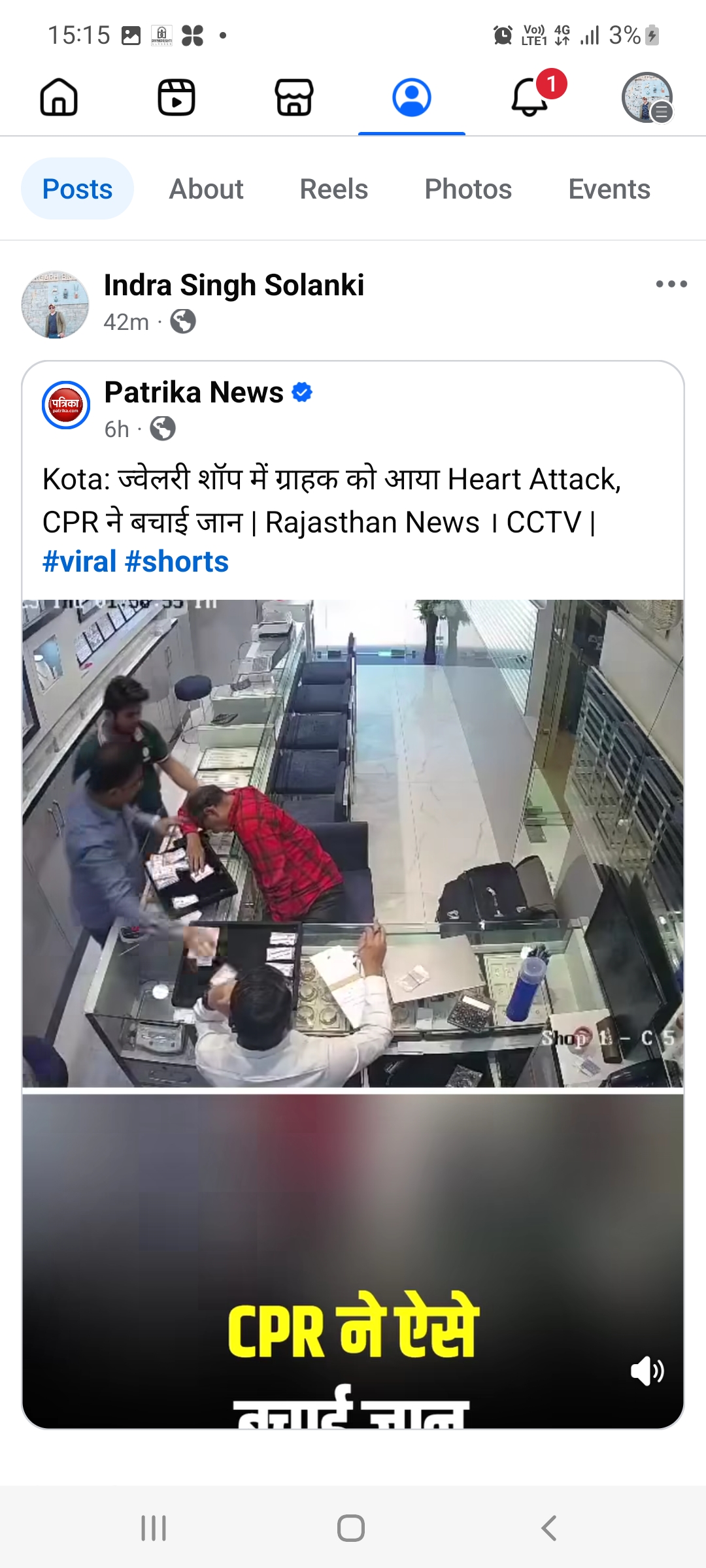The width and height of the screenshot is (706, 1568).
Task: Select the Posts tab
Action: (77, 189)
